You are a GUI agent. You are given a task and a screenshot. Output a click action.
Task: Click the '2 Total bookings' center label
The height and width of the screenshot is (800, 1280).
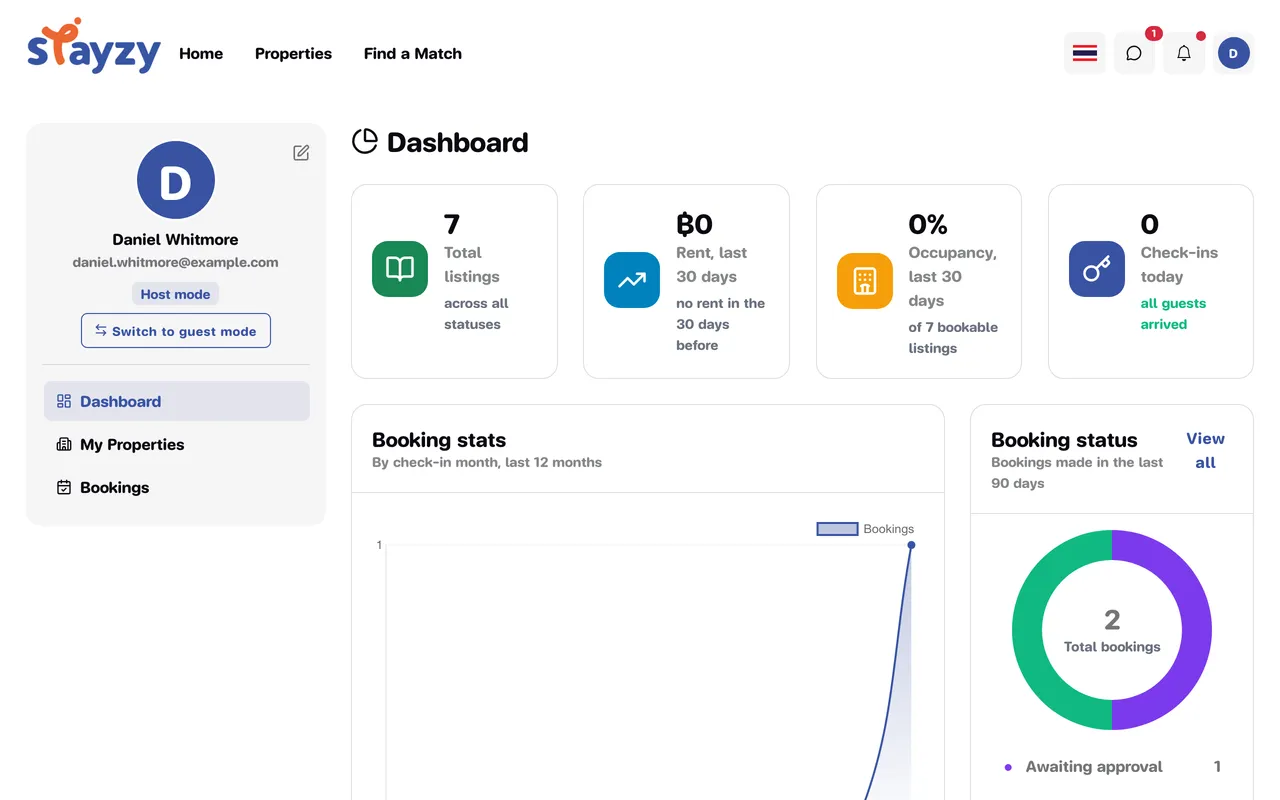point(1112,631)
